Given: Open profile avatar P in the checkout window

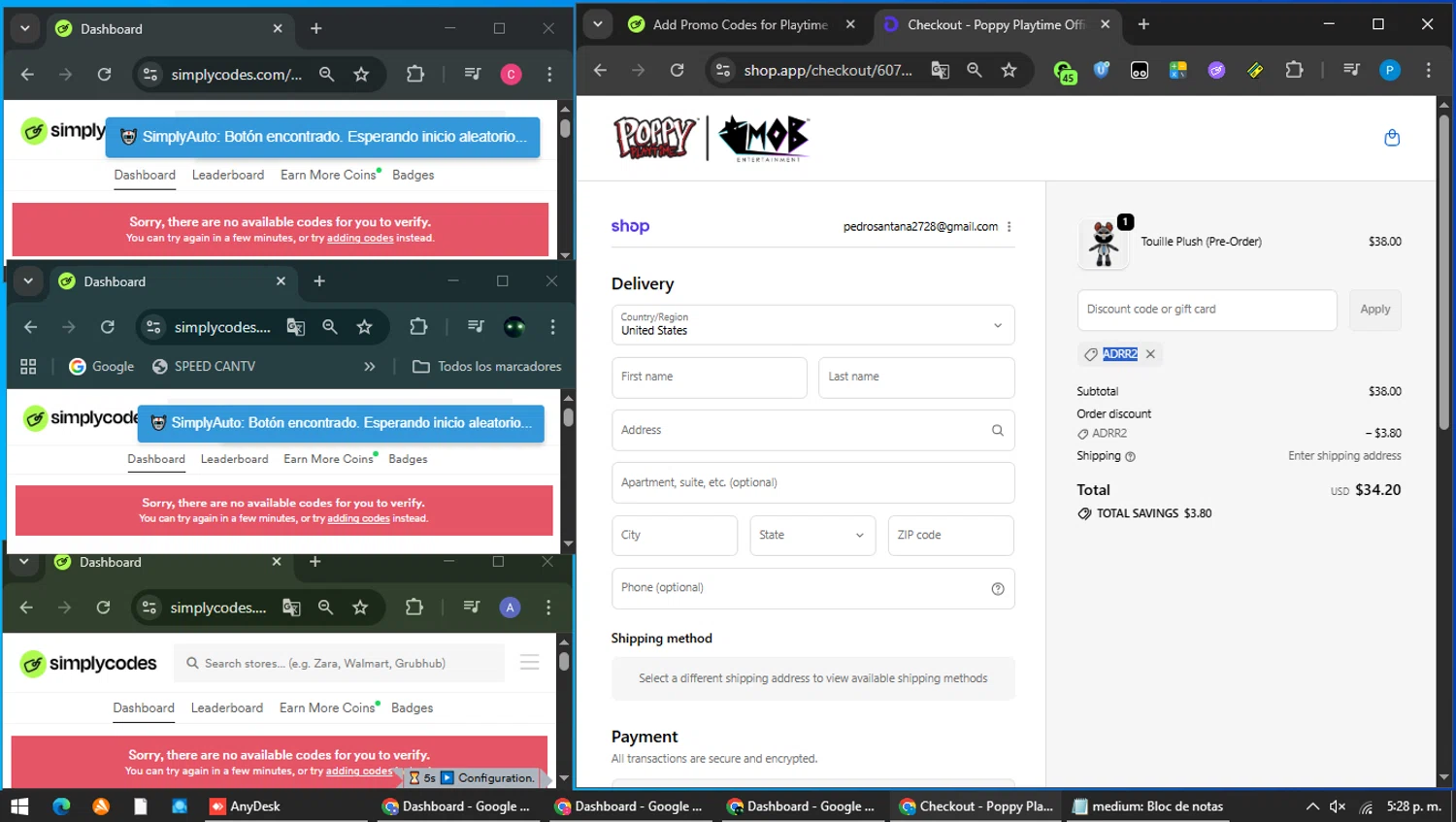Looking at the screenshot, I should (x=1390, y=70).
